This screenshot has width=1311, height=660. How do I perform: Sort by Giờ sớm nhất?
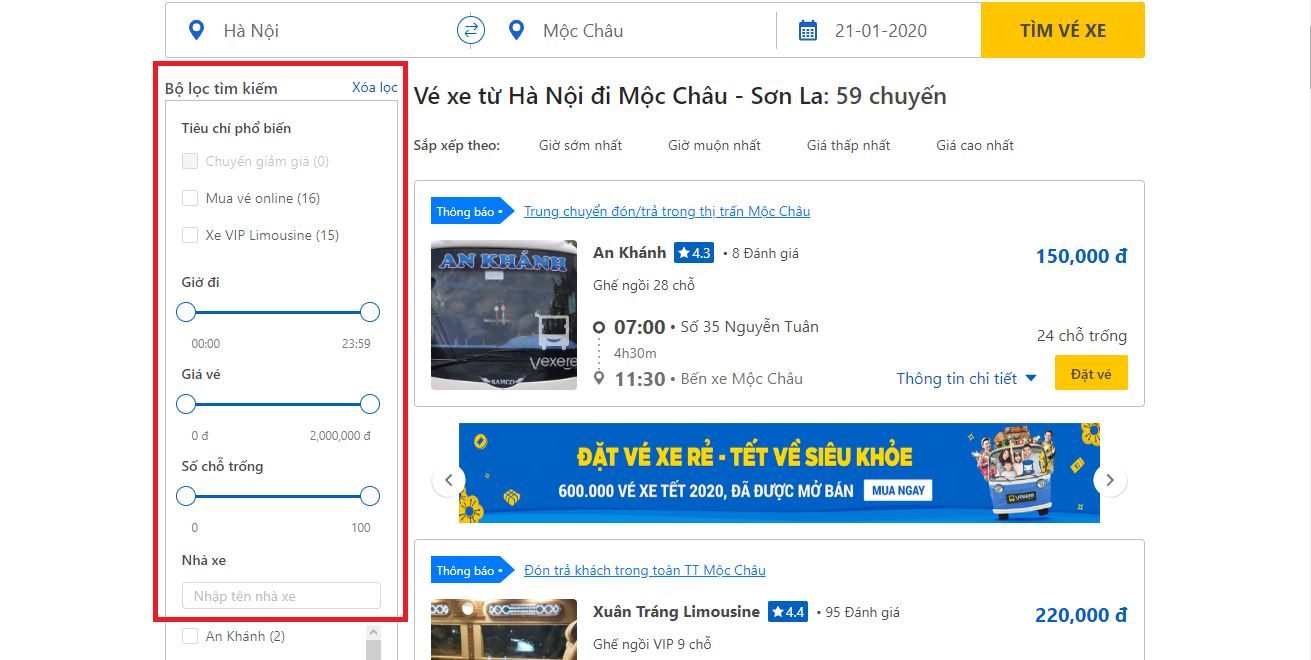tap(580, 145)
